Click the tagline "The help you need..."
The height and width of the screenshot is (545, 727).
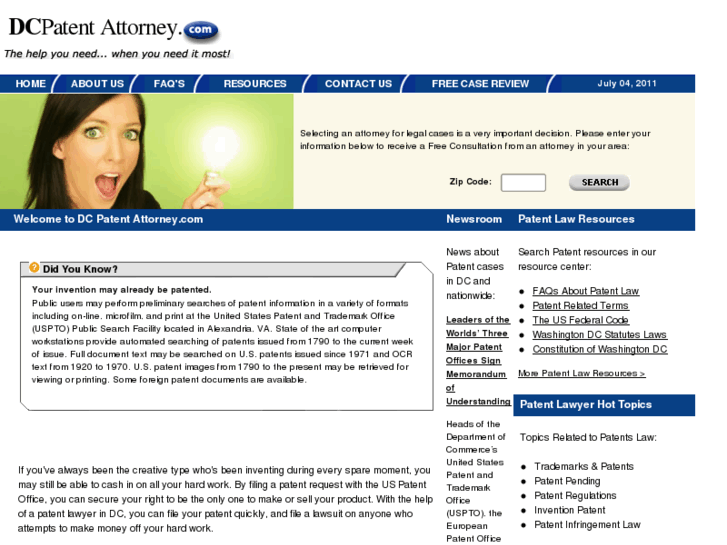(117, 54)
